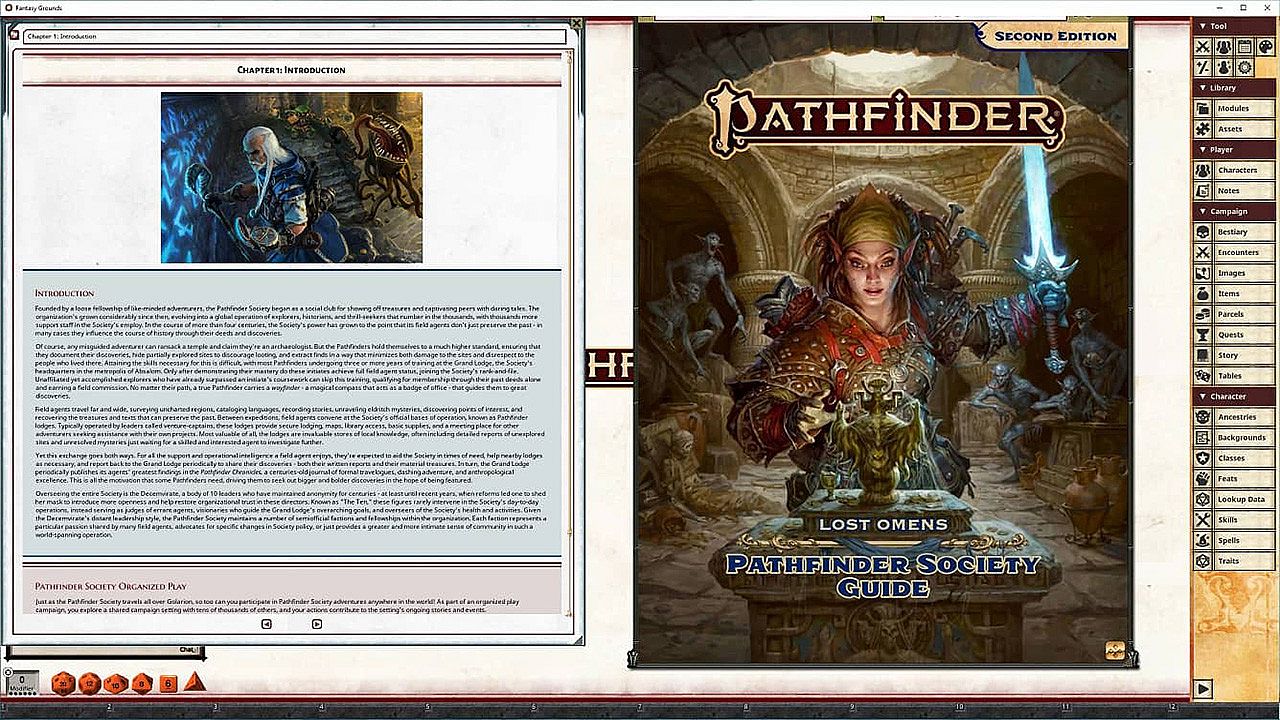Click the Pathfinder Society Guide cover image
This screenshot has width=1280, height=720.
(x=884, y=343)
